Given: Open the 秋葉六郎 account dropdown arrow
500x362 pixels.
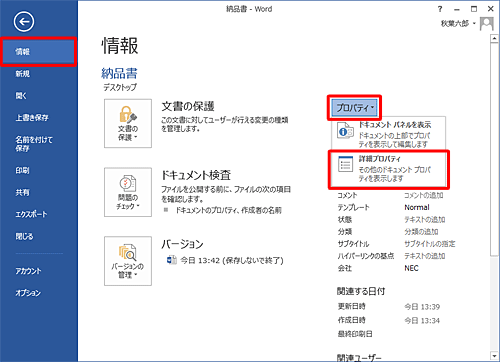Looking at the screenshot, I should click(474, 24).
